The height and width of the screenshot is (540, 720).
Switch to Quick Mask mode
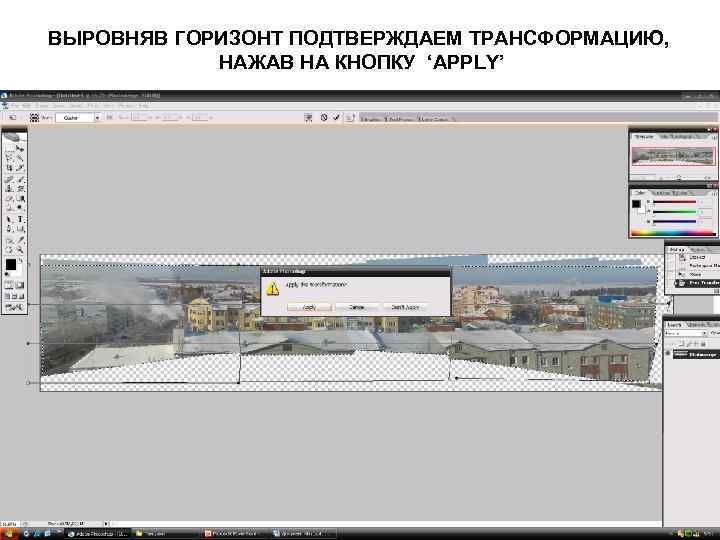pyautogui.click(x=20, y=285)
